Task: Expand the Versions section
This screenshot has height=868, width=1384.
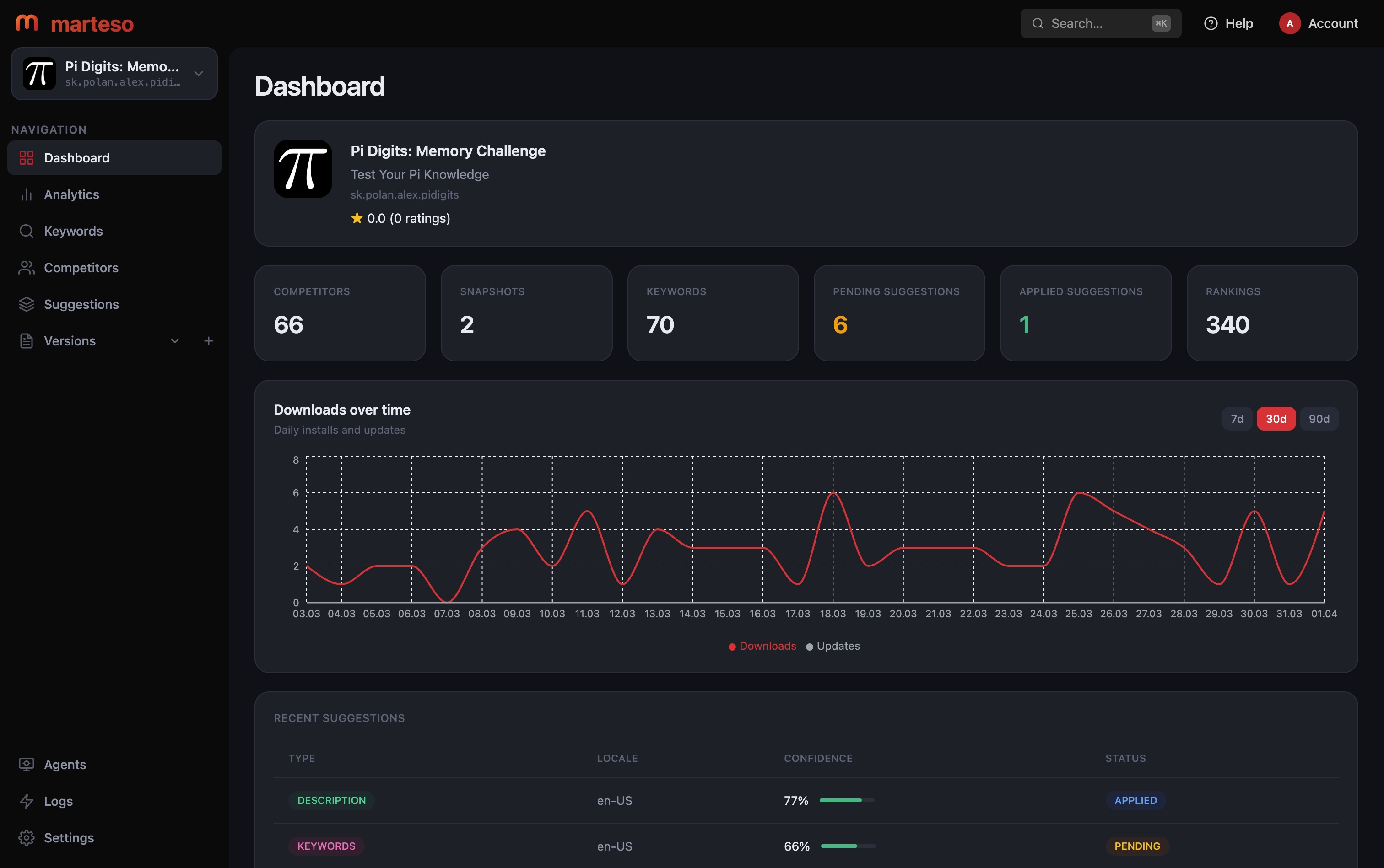Action: (x=174, y=340)
